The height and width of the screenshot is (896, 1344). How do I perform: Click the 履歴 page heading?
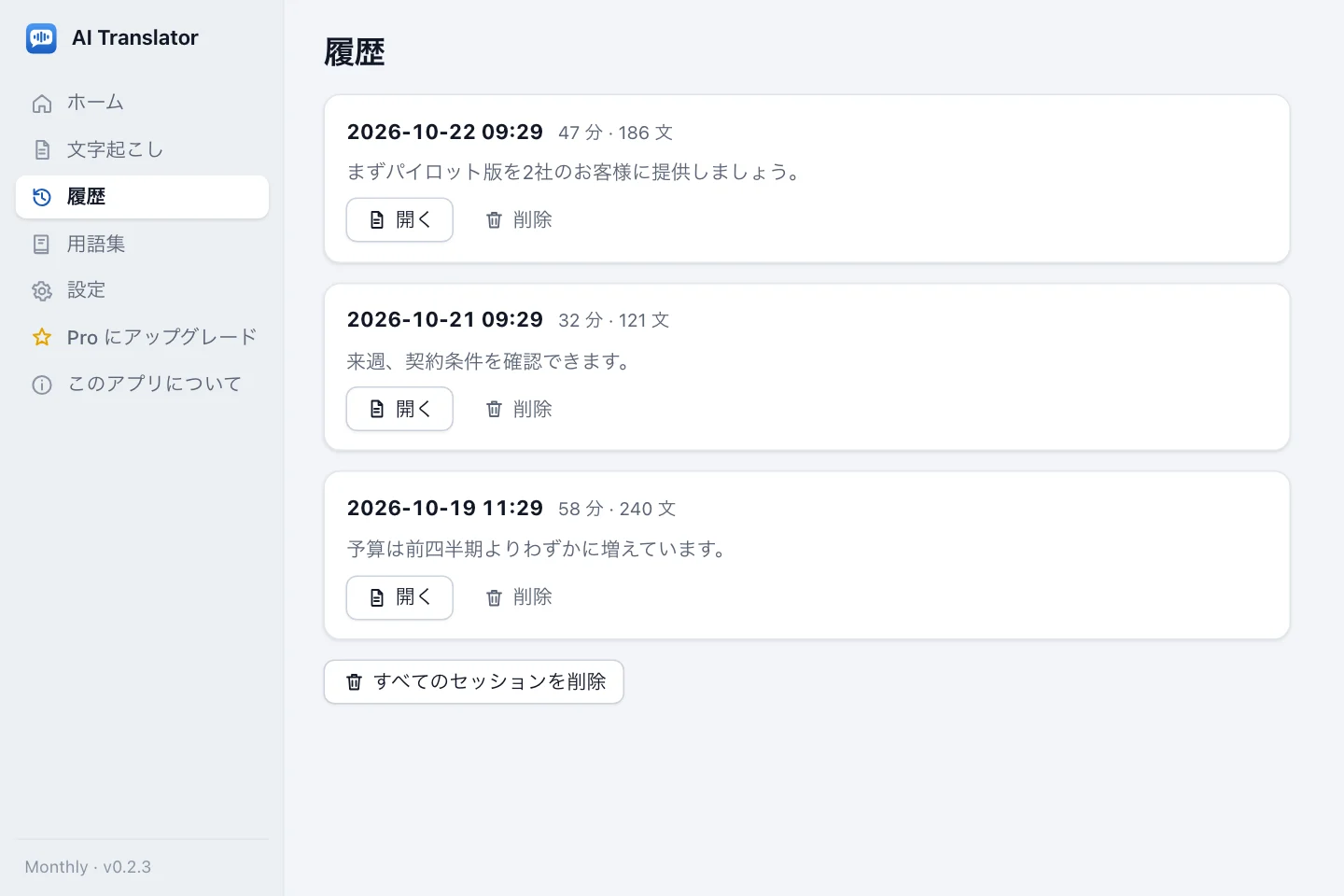pos(355,52)
